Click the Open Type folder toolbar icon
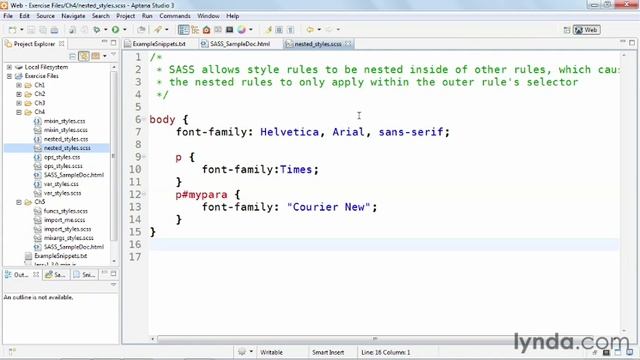The height and width of the screenshot is (360, 640). point(141,30)
